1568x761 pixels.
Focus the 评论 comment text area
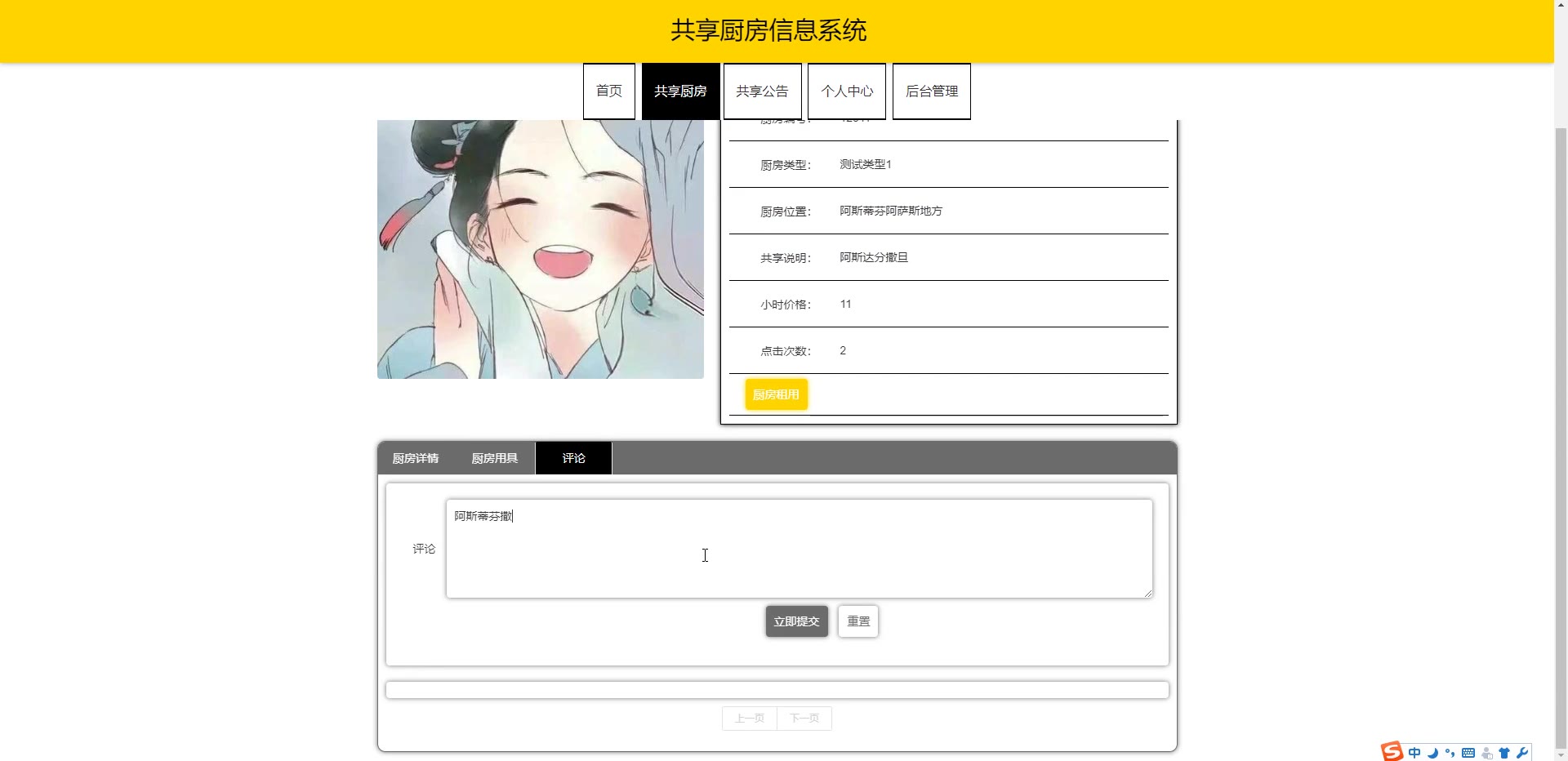tap(800, 549)
